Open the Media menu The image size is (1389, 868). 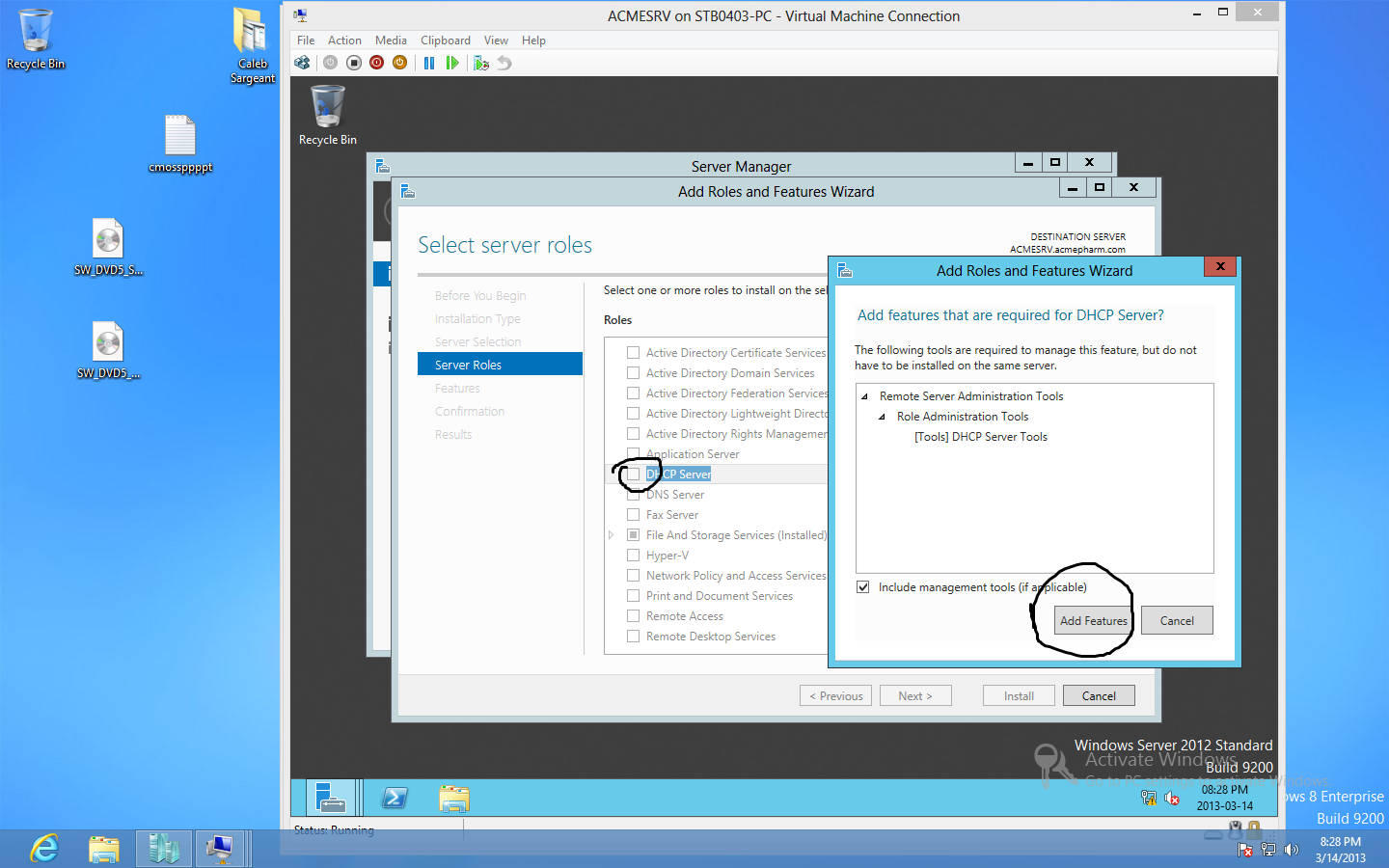(391, 41)
